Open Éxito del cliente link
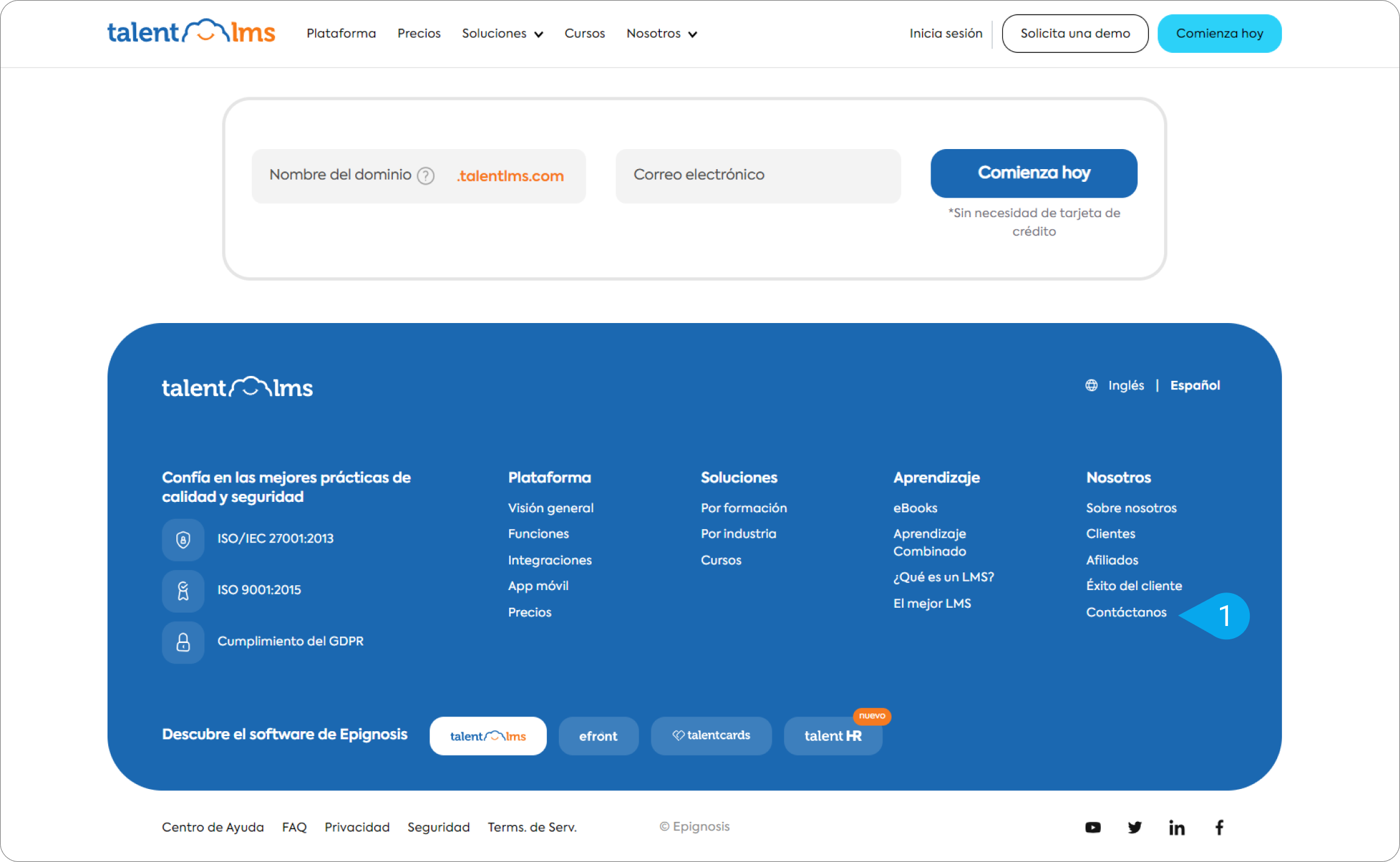Image resolution: width=1400 pixels, height=862 pixels. coord(1134,586)
